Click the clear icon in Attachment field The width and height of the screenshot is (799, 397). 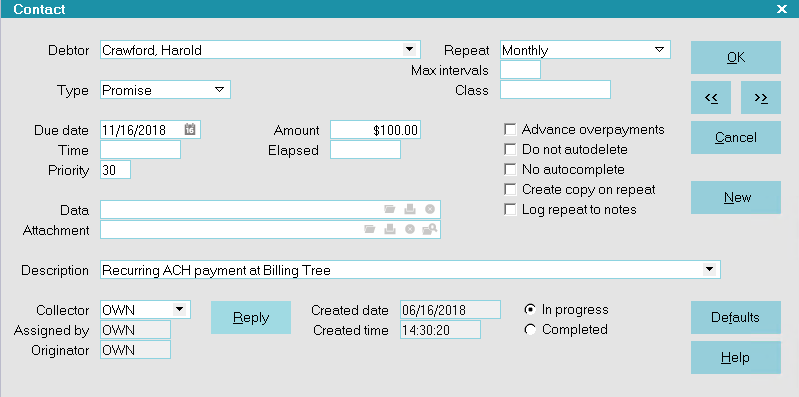coord(410,230)
